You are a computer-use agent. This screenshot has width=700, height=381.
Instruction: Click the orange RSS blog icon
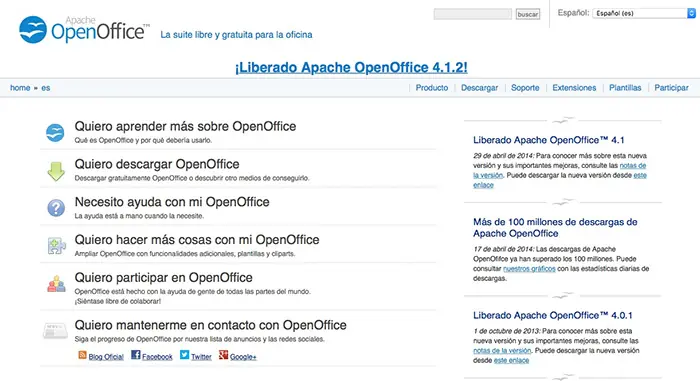click(83, 355)
